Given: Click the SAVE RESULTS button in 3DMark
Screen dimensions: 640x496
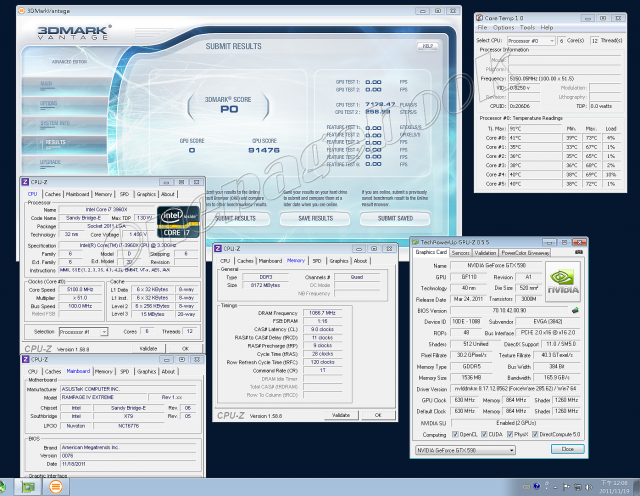Looking at the screenshot, I should 316,218.
